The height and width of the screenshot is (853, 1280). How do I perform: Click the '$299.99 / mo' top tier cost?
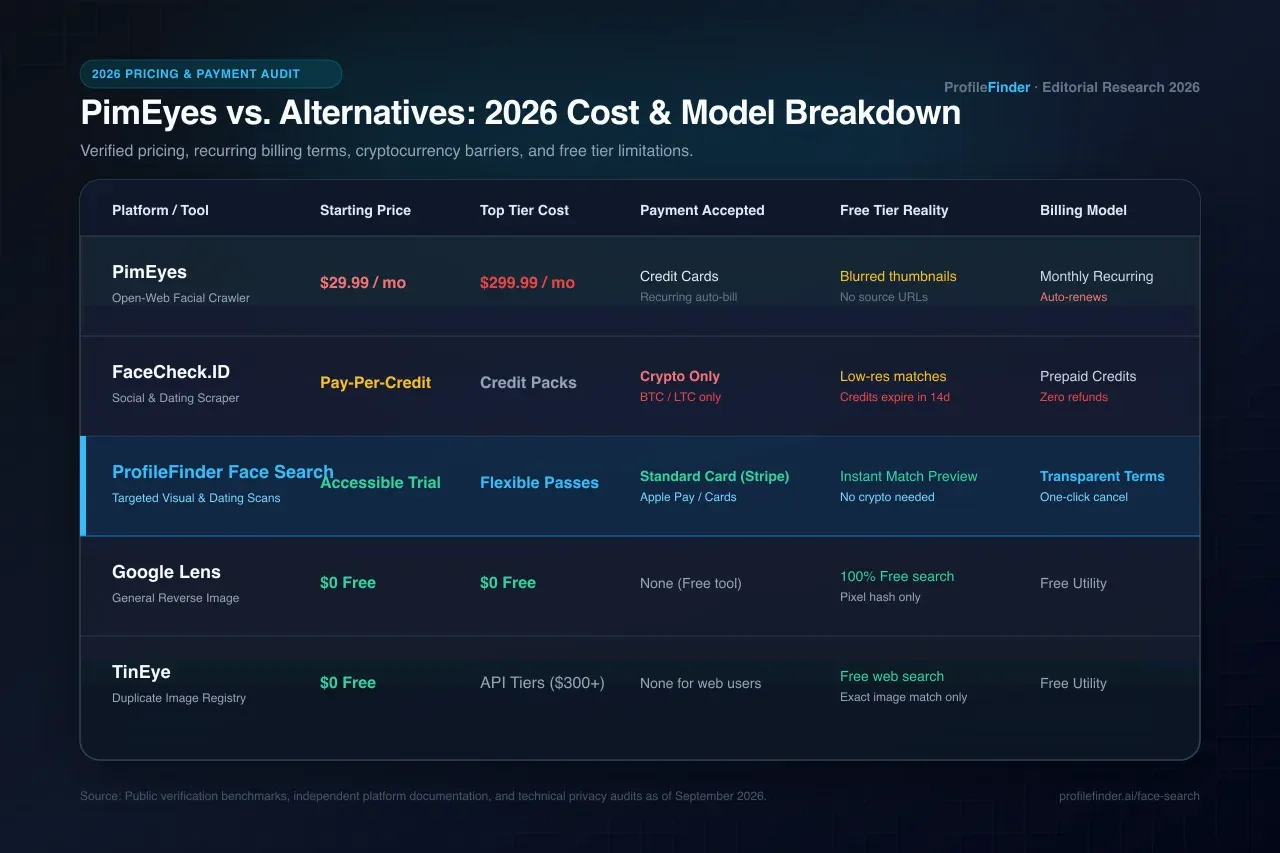coord(527,282)
